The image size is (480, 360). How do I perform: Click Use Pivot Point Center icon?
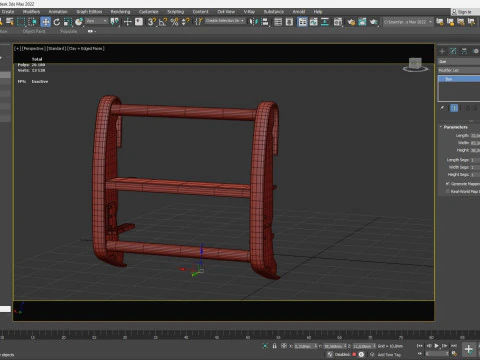114,22
